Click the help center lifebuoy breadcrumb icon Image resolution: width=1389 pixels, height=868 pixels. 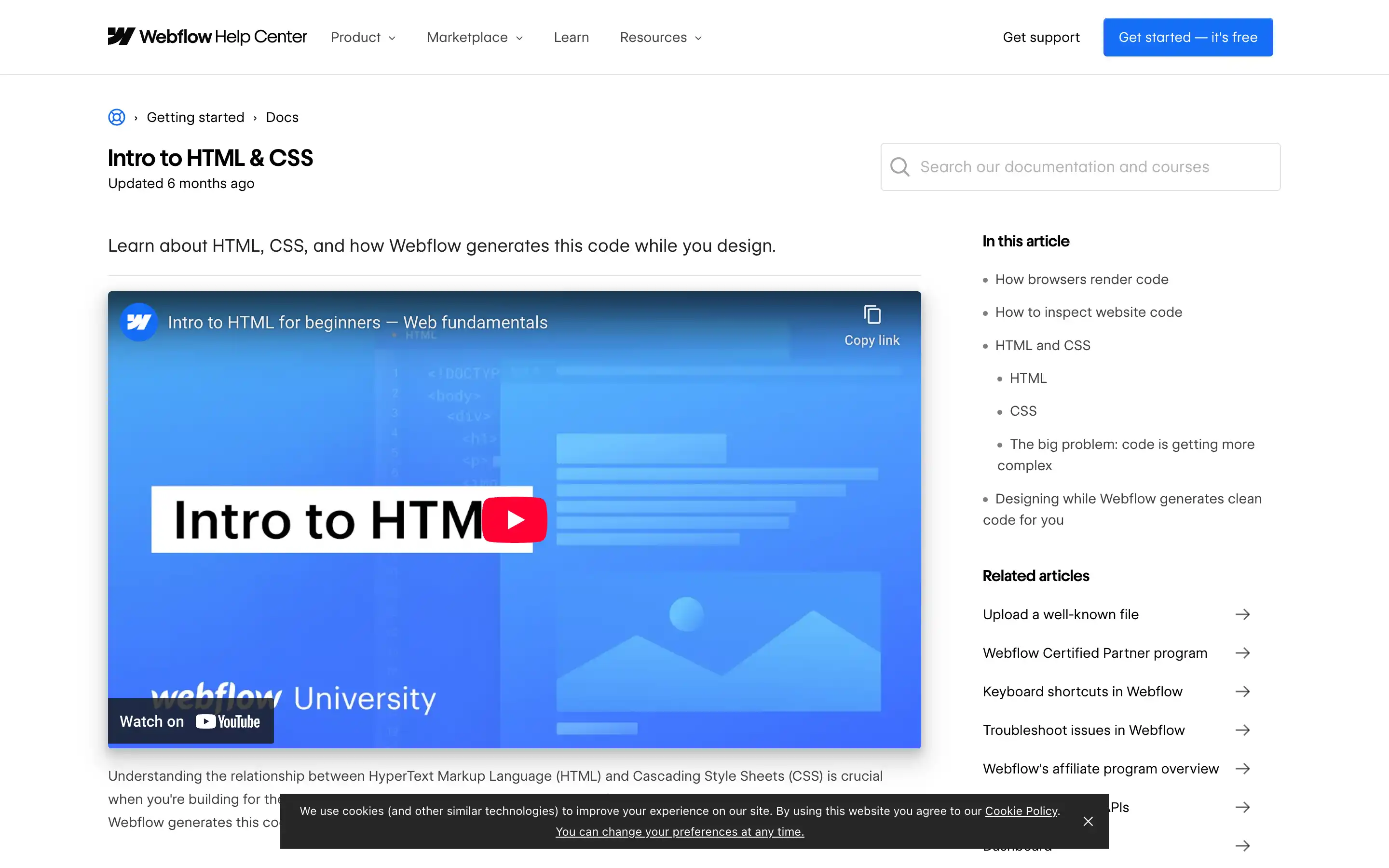tap(117, 117)
